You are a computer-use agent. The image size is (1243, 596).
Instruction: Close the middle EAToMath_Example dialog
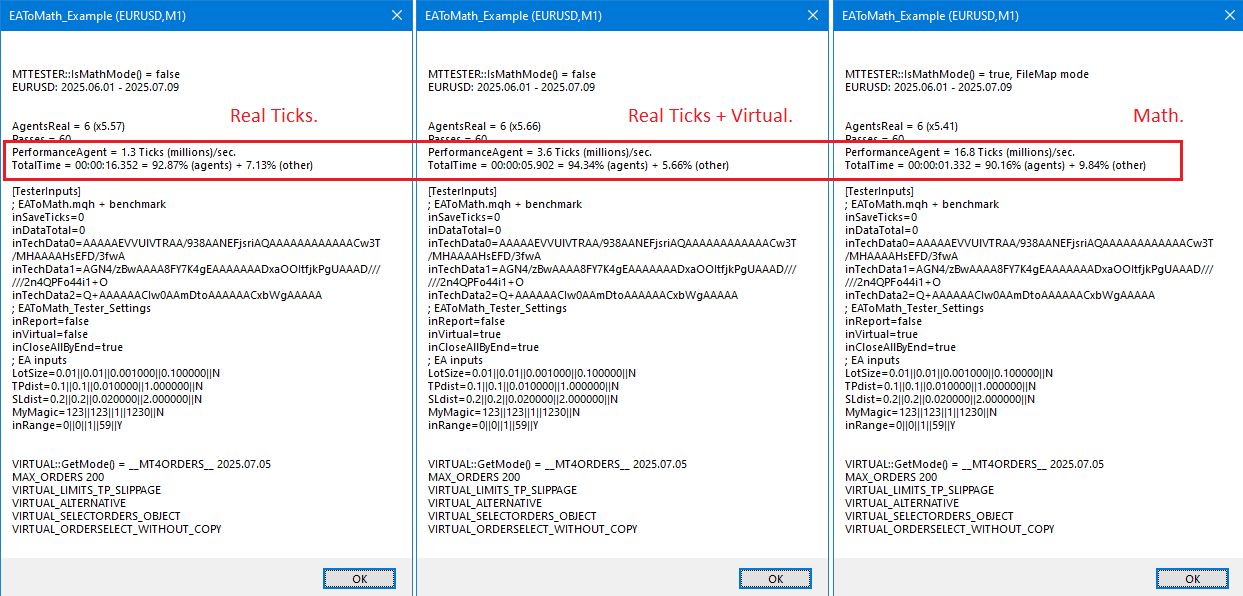[x=812, y=15]
